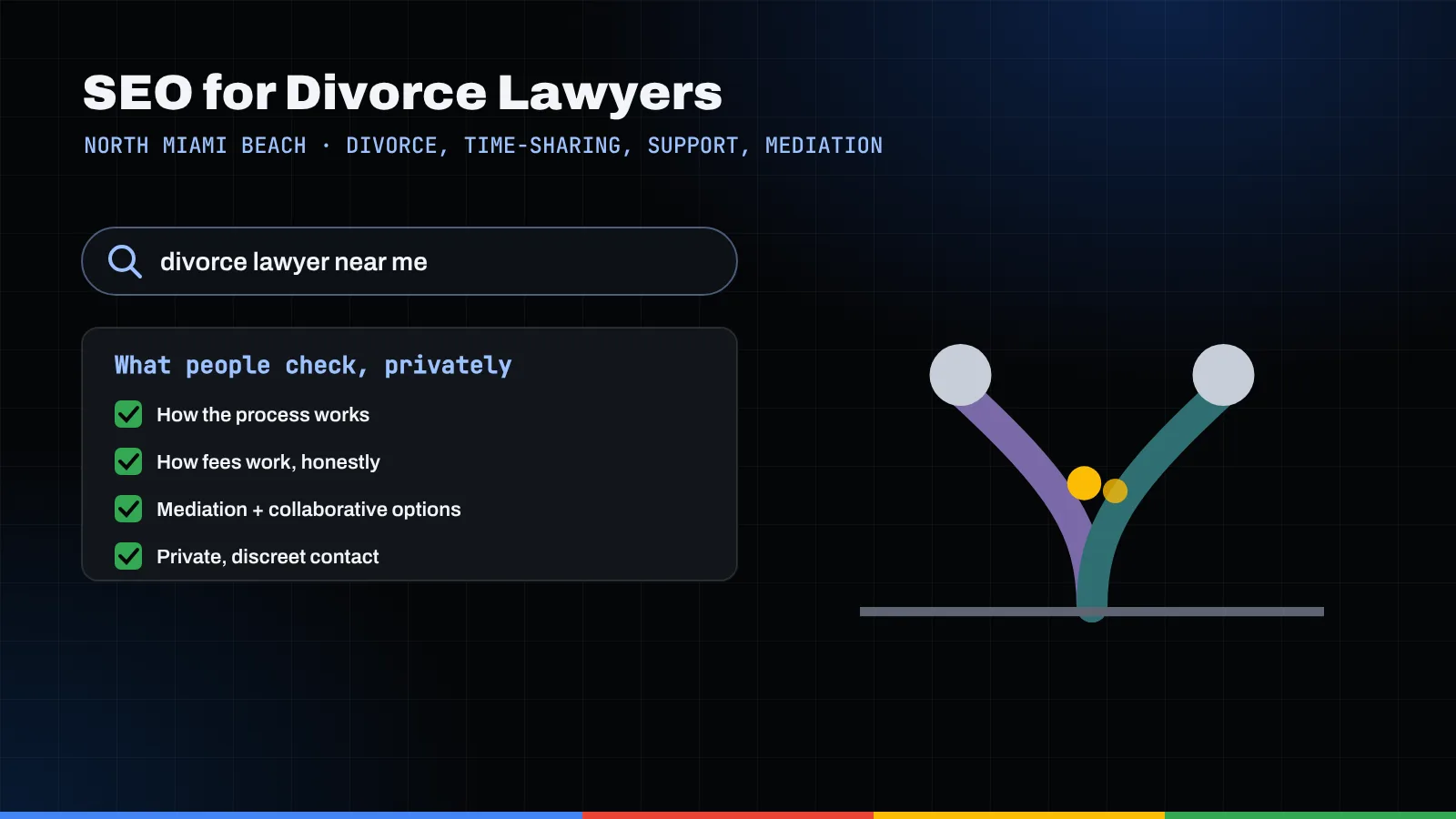
Task: Click the gray circle atop the purple path
Action: pos(960,375)
